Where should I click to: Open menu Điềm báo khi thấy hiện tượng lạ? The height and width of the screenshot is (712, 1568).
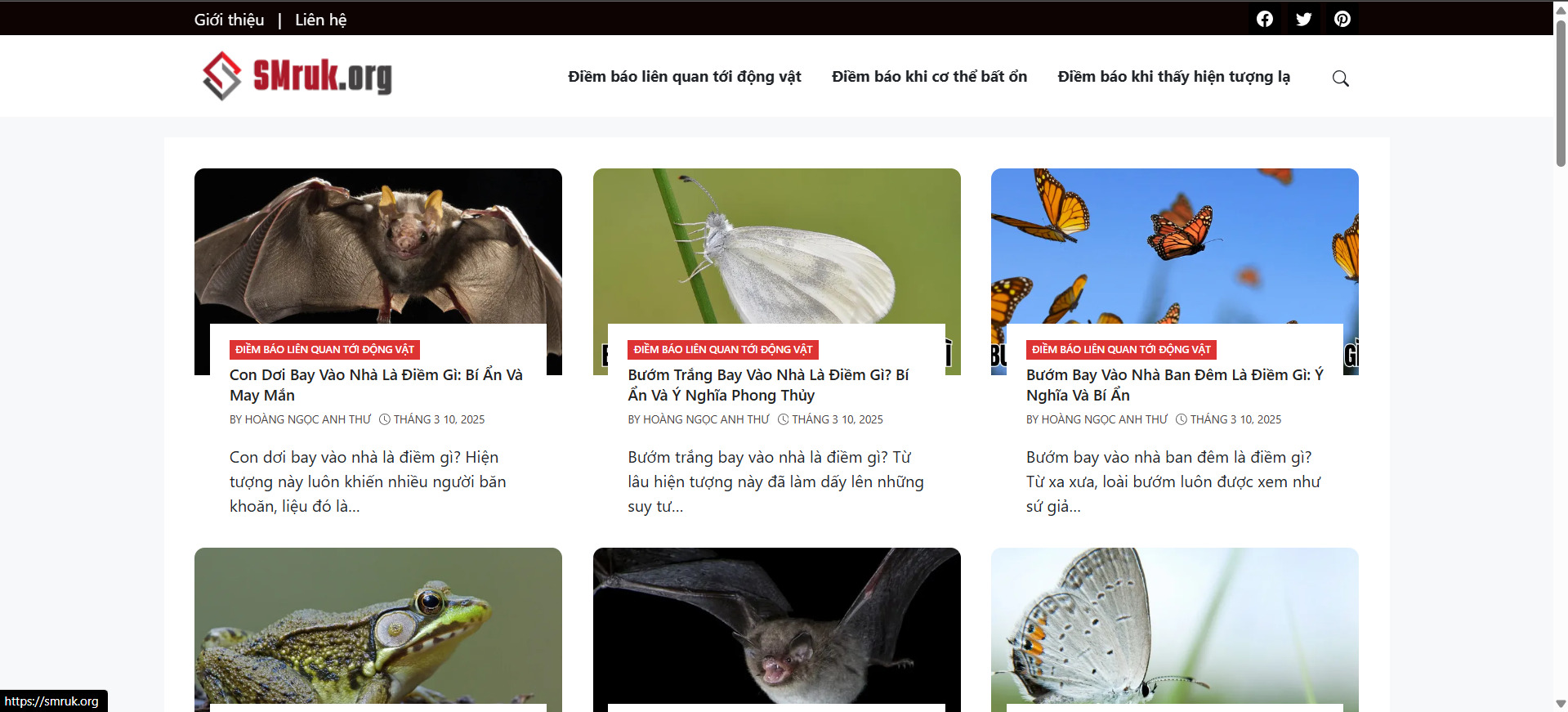pos(1173,76)
